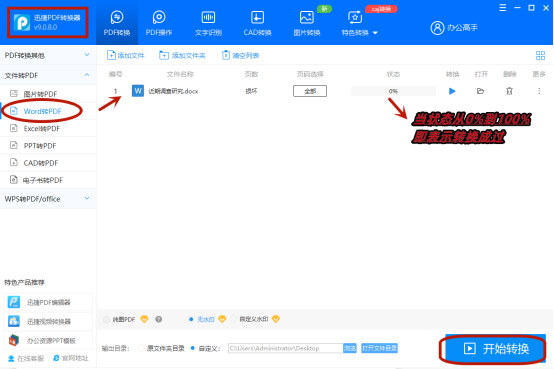The width and height of the screenshot is (554, 369).
Task: Select CAD转PDF in the sidebar
Action: click(48, 163)
